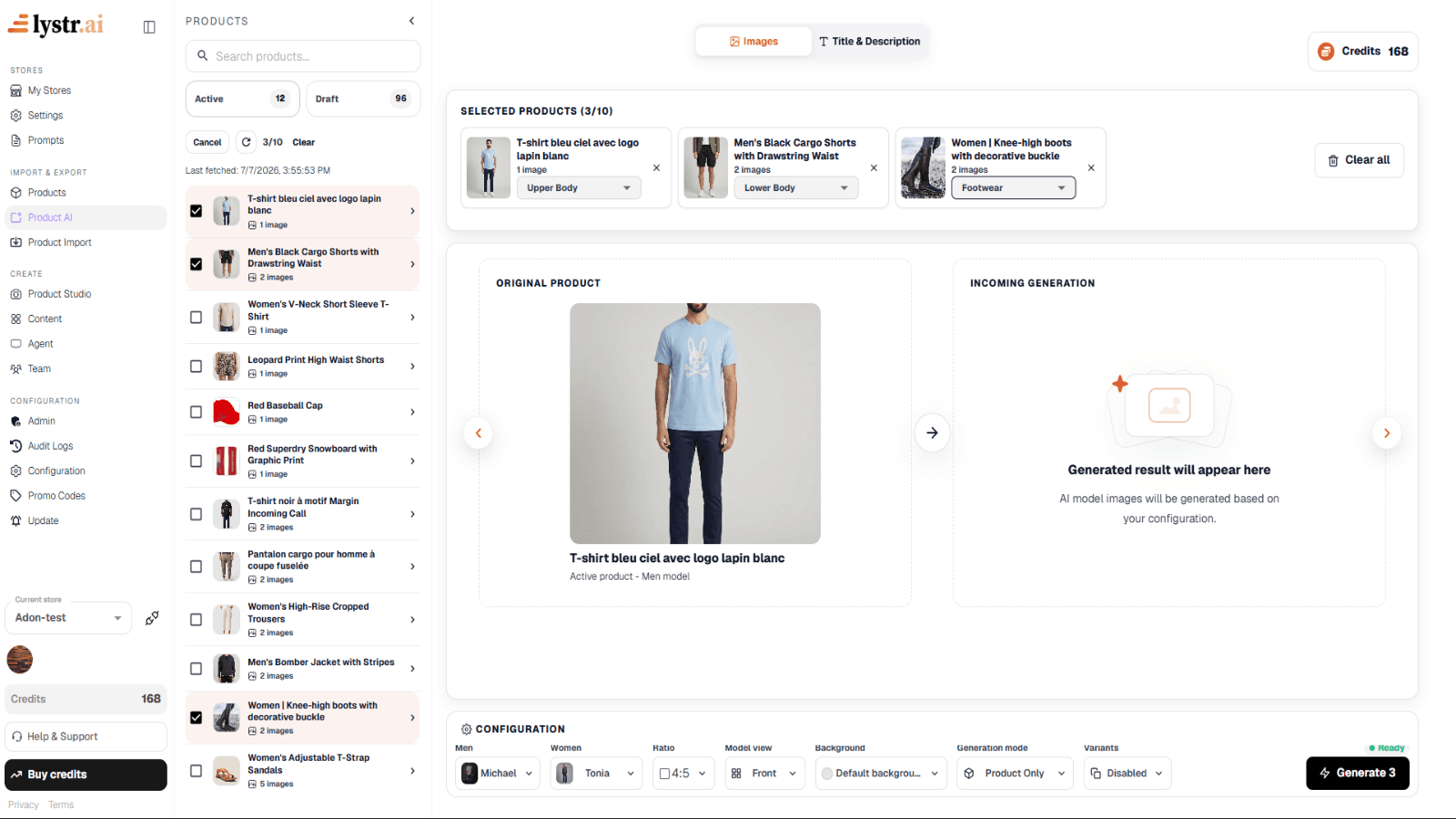Click Clear link next to 3/10
This screenshot has width=1456, height=819.
click(303, 143)
